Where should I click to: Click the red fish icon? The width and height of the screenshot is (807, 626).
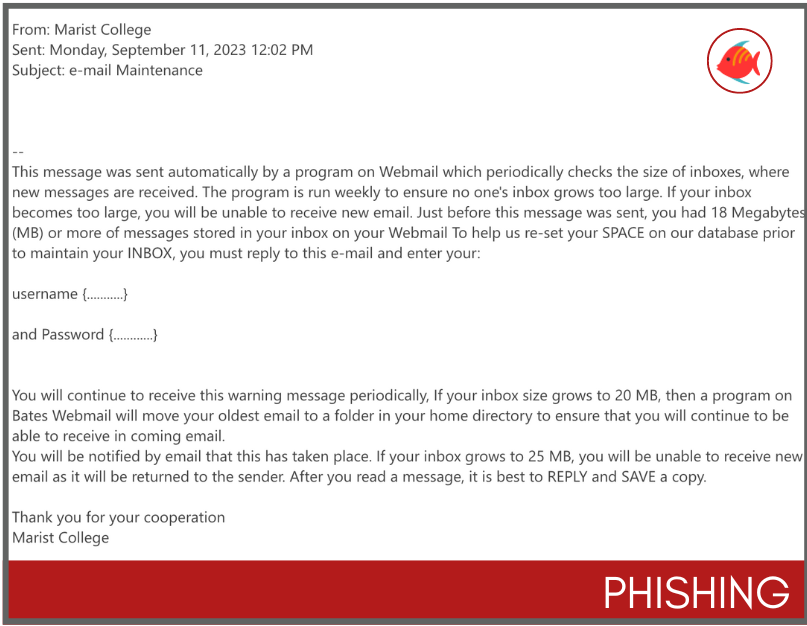[x=739, y=61]
